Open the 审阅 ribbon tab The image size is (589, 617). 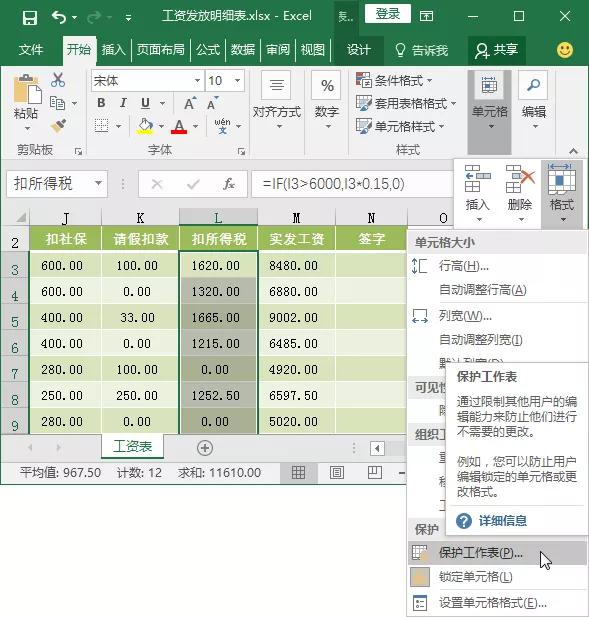point(278,50)
